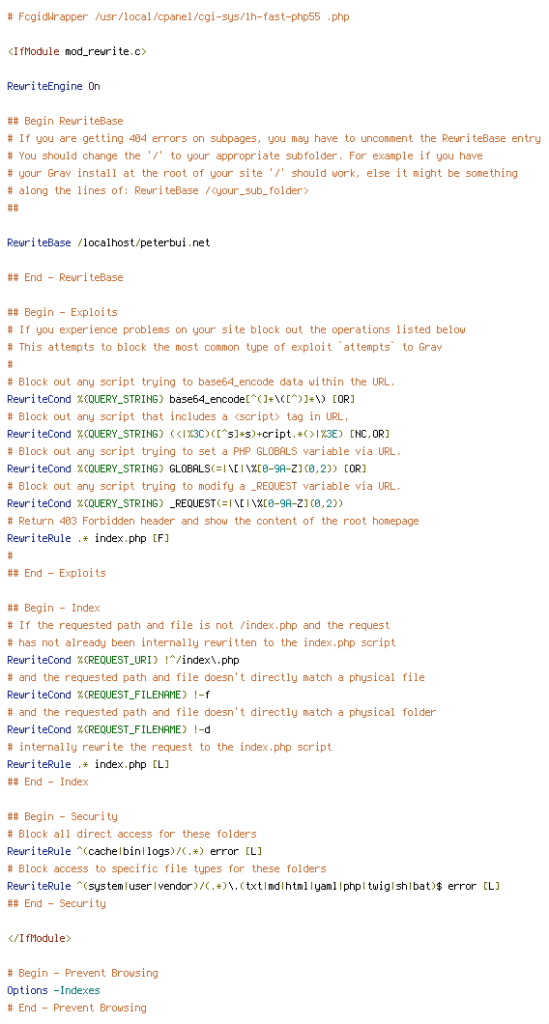549x1024 pixels.
Task: Click the RewriteEngine On directive
Action: tap(54, 86)
